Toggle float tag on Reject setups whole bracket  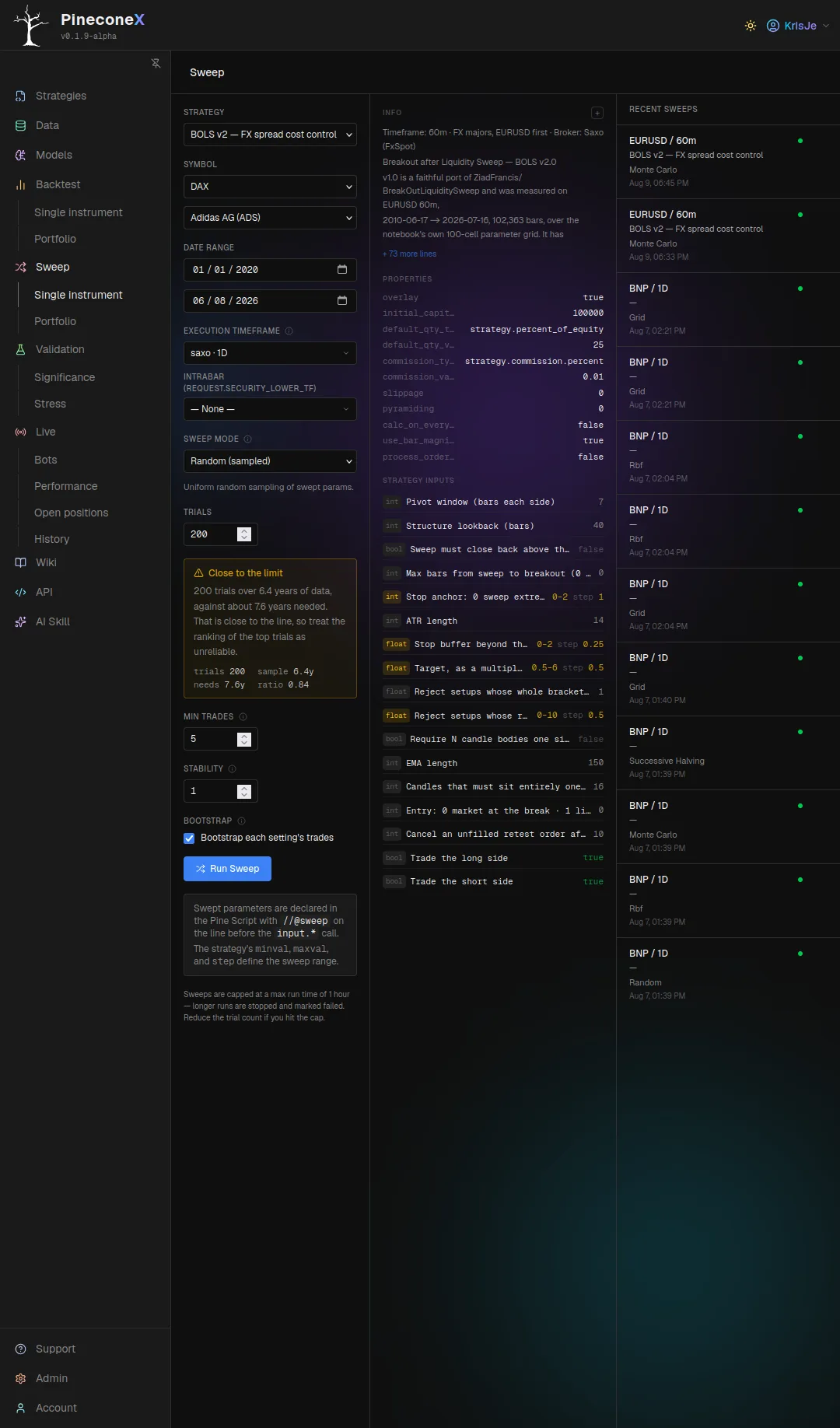click(x=397, y=691)
